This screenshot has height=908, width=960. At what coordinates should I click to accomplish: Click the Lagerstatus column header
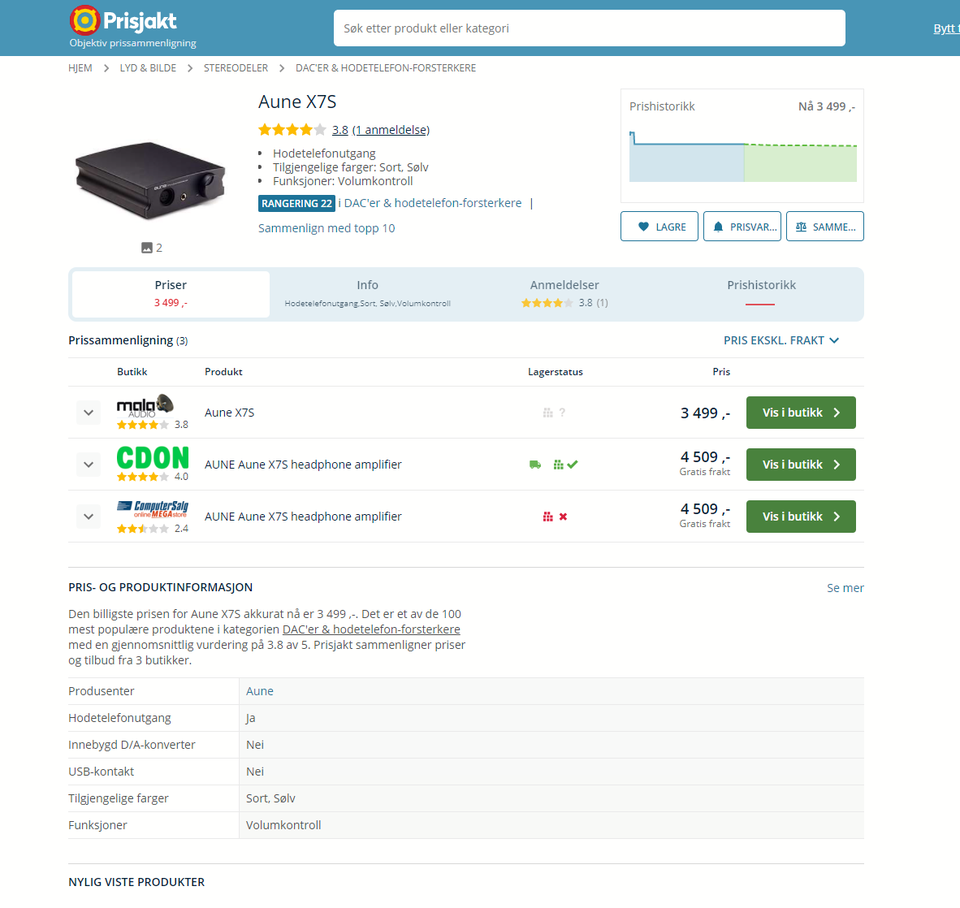pyautogui.click(x=555, y=372)
